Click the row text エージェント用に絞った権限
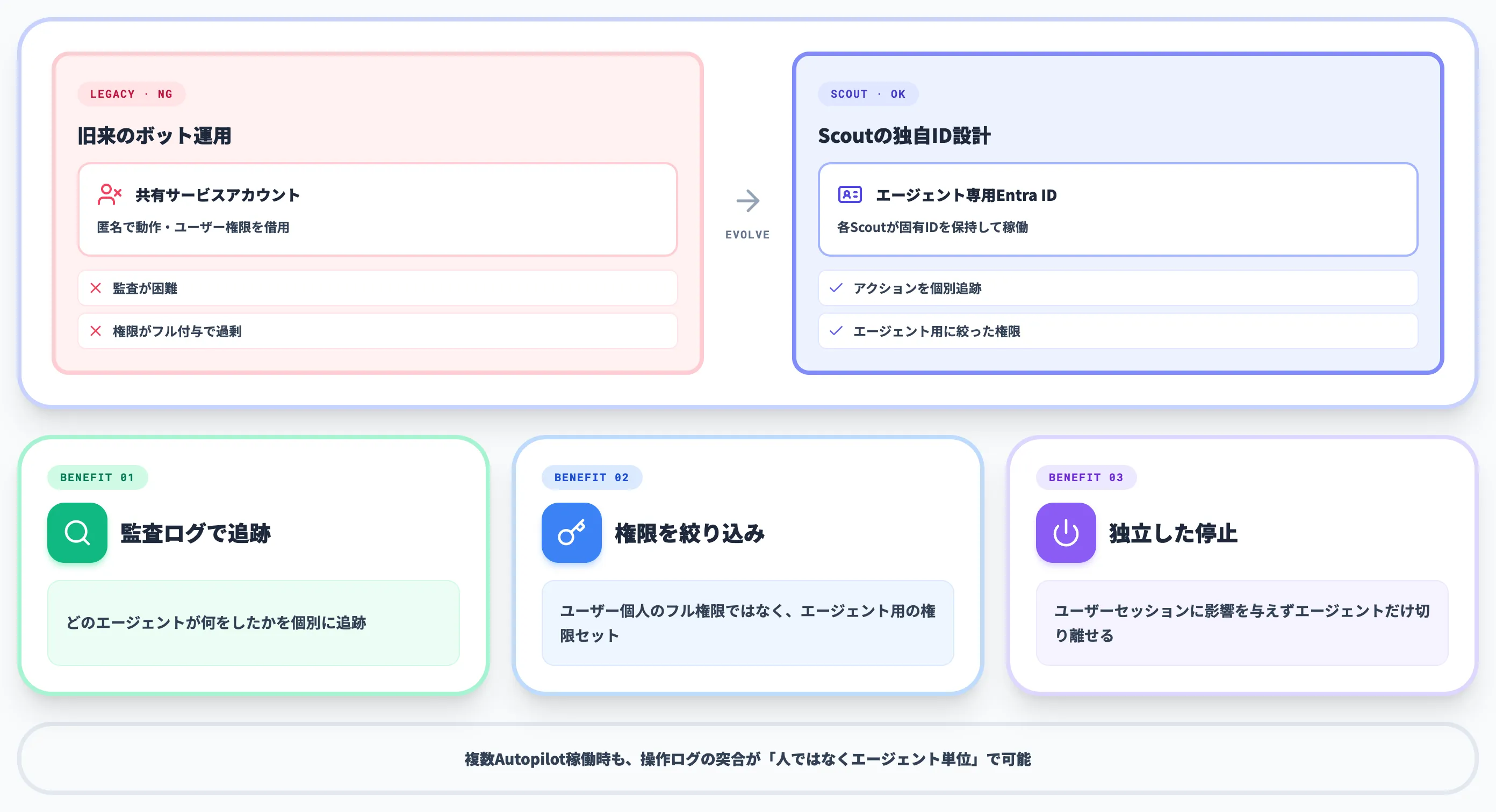This screenshot has height=812, width=1496. (x=937, y=331)
